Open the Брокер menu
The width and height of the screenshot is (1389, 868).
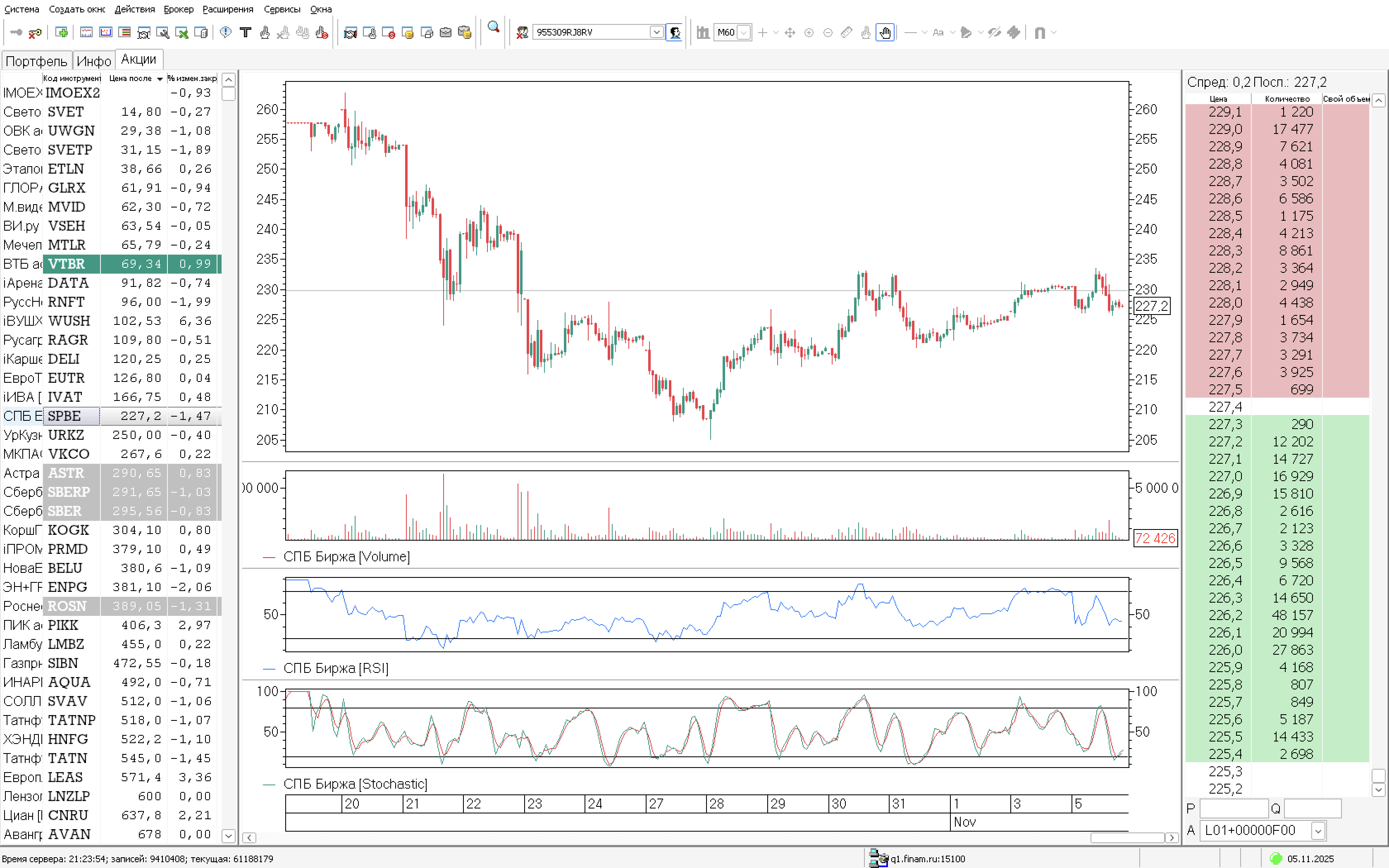tap(179, 9)
